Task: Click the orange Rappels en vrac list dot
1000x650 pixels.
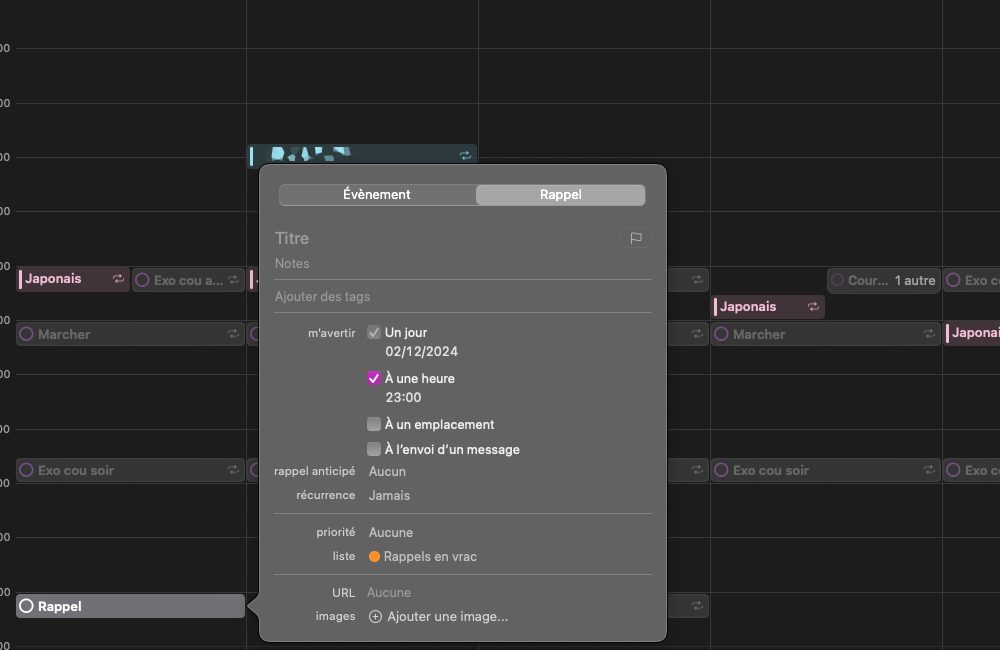Action: (x=374, y=557)
